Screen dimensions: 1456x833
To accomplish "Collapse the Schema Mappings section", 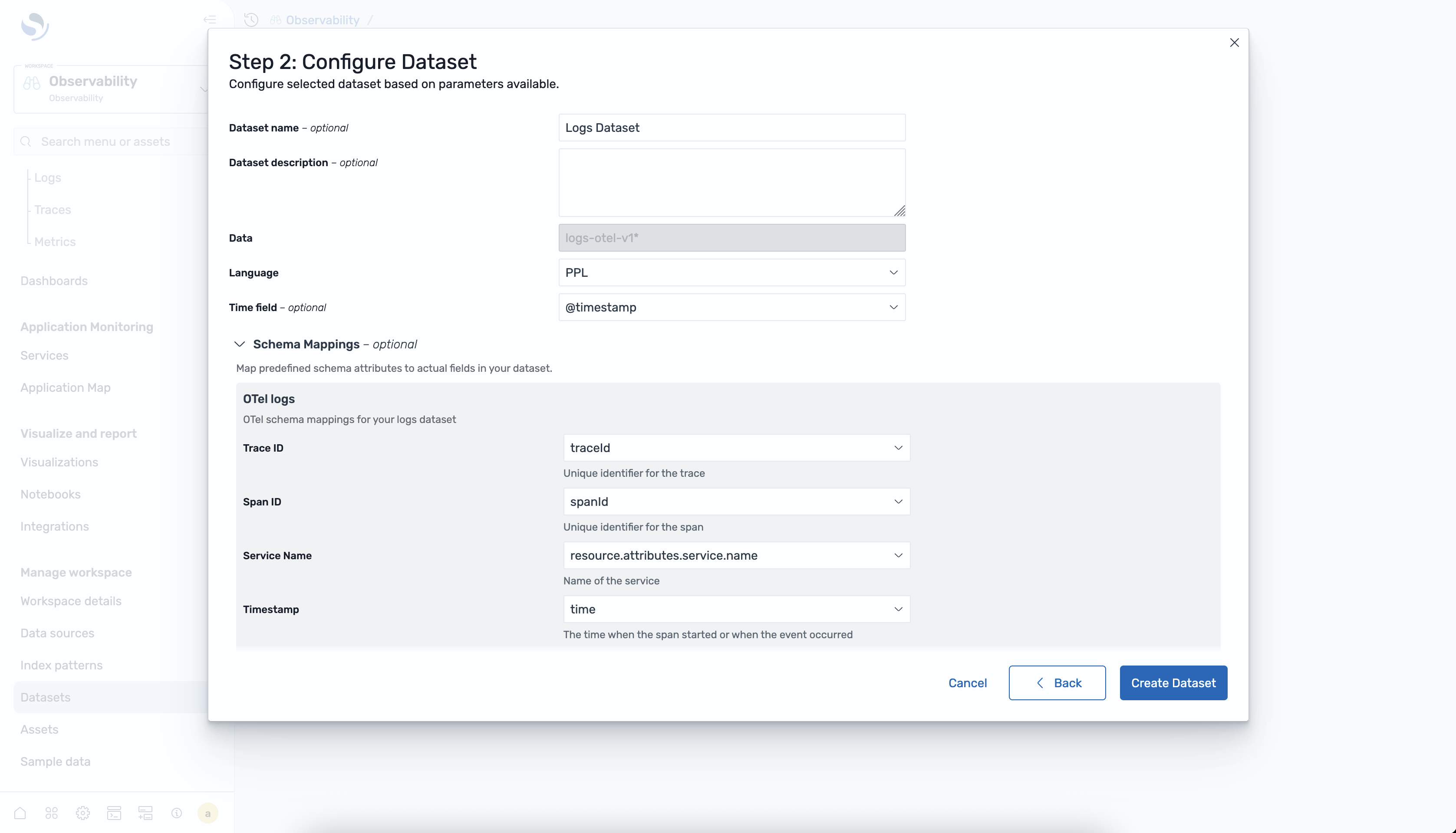I will coord(240,344).
